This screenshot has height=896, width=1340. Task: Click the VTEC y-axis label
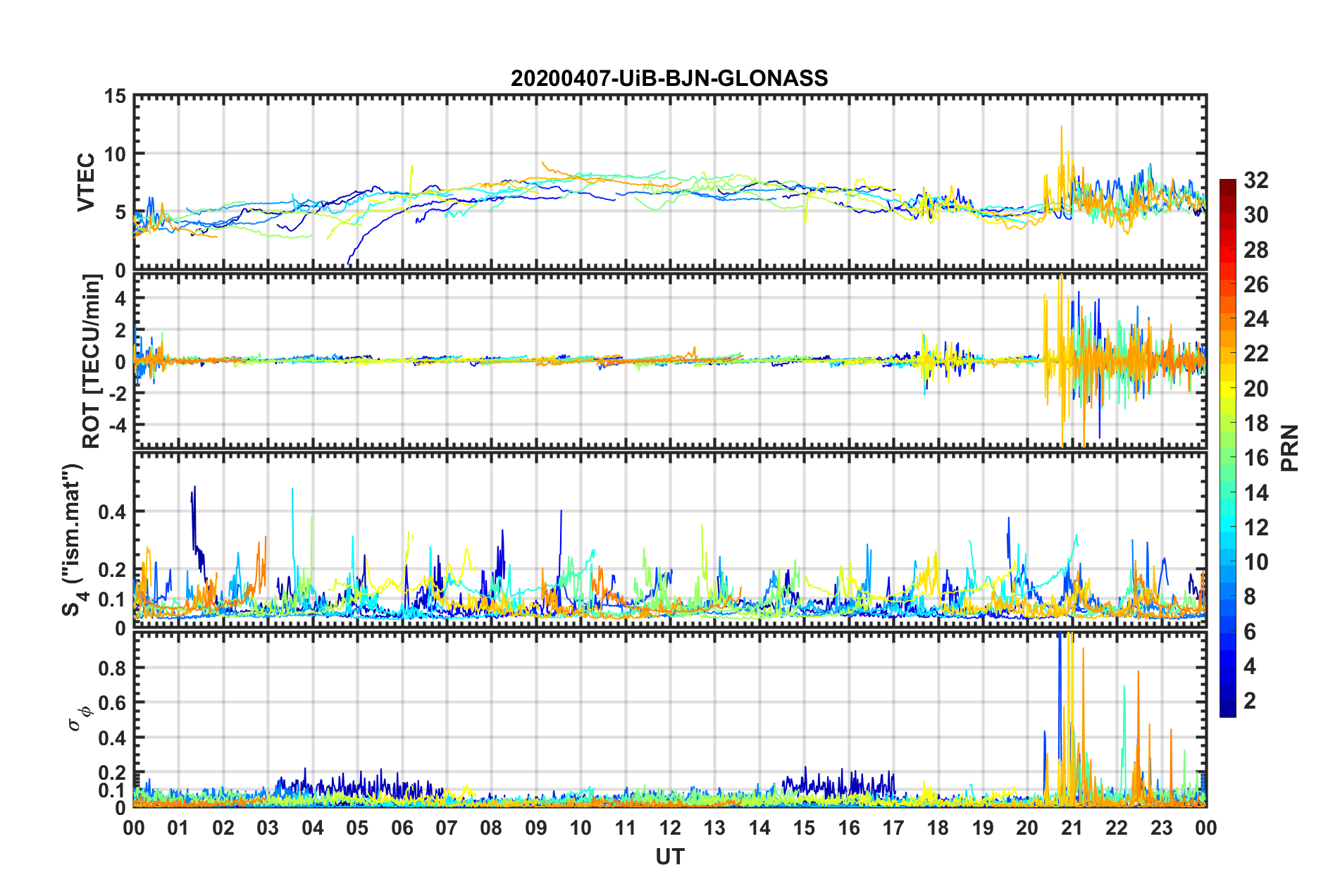tap(86, 182)
